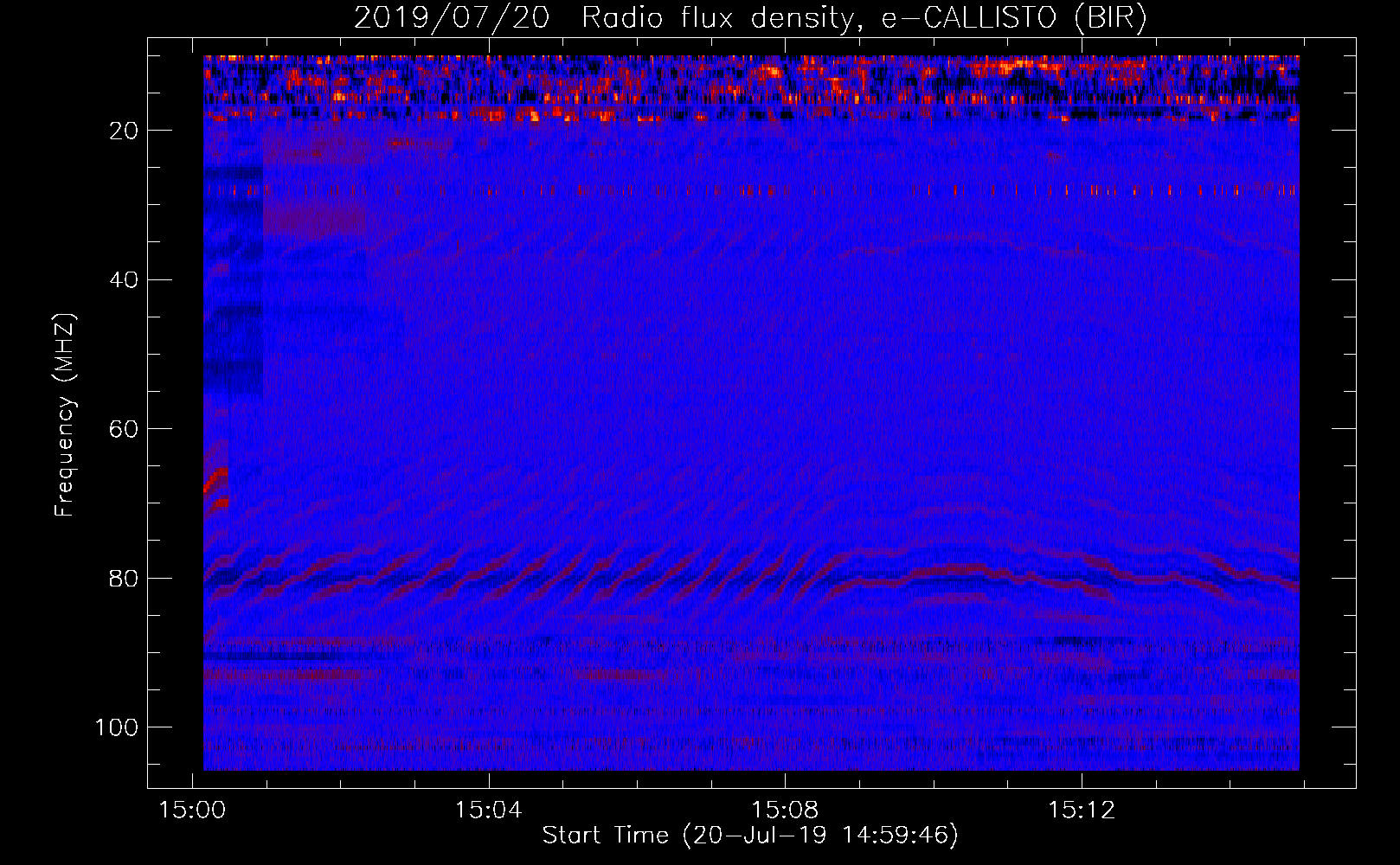
Task: Click the 'Start Time (20-Jul-19 14:59:46)' label
Action: coord(750,836)
